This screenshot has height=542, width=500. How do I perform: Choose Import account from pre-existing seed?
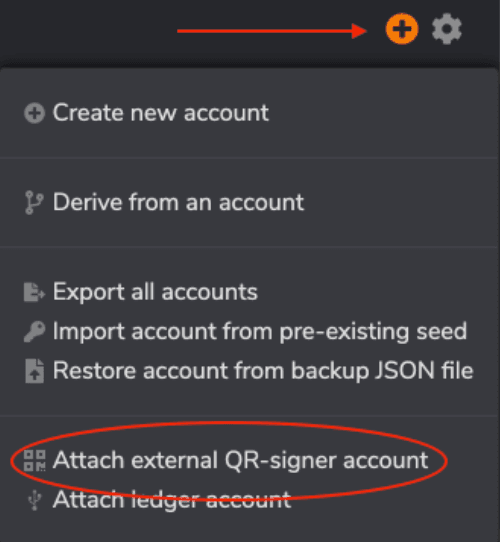pyautogui.click(x=260, y=331)
